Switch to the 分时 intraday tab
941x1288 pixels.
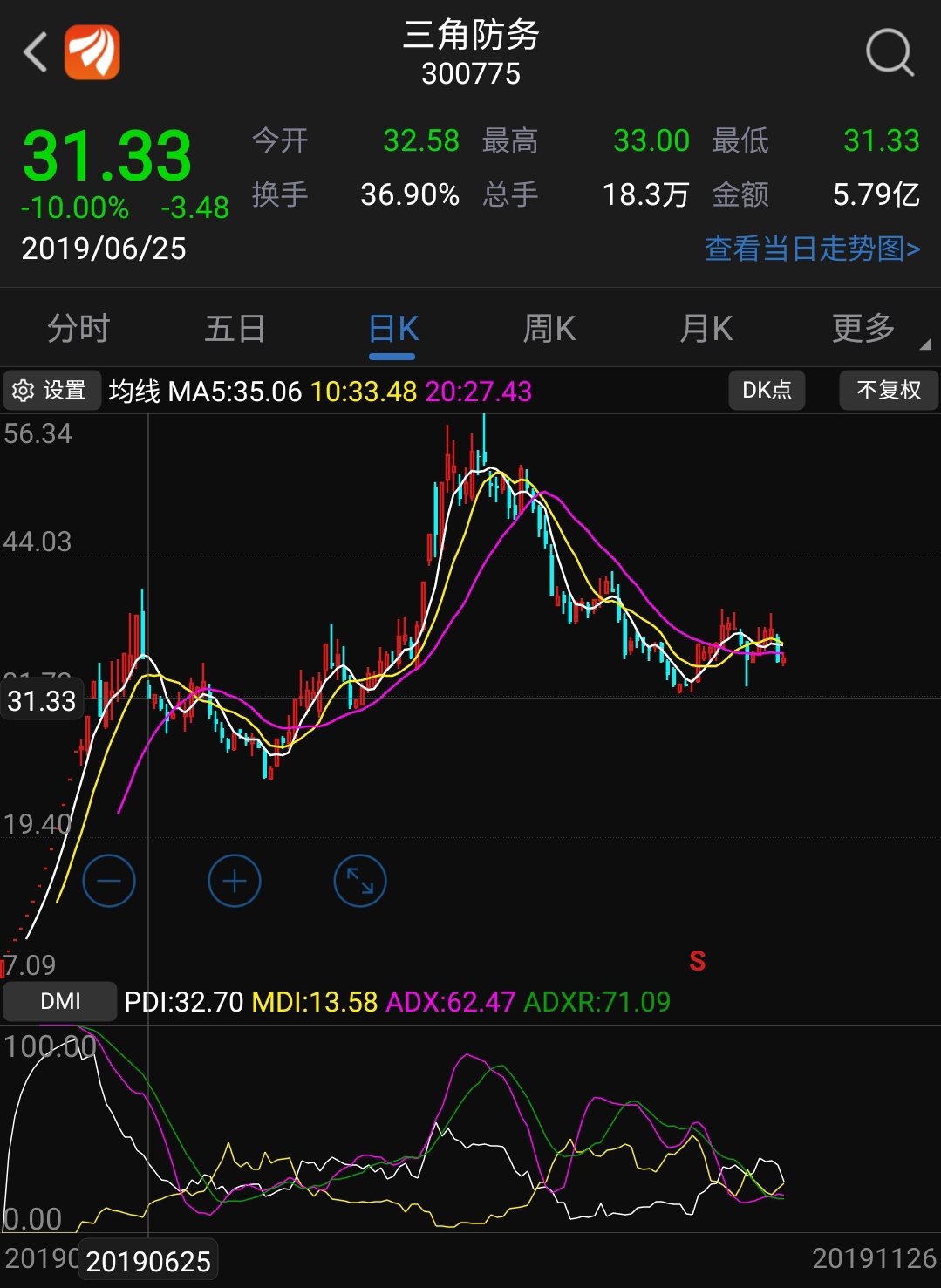[78, 329]
